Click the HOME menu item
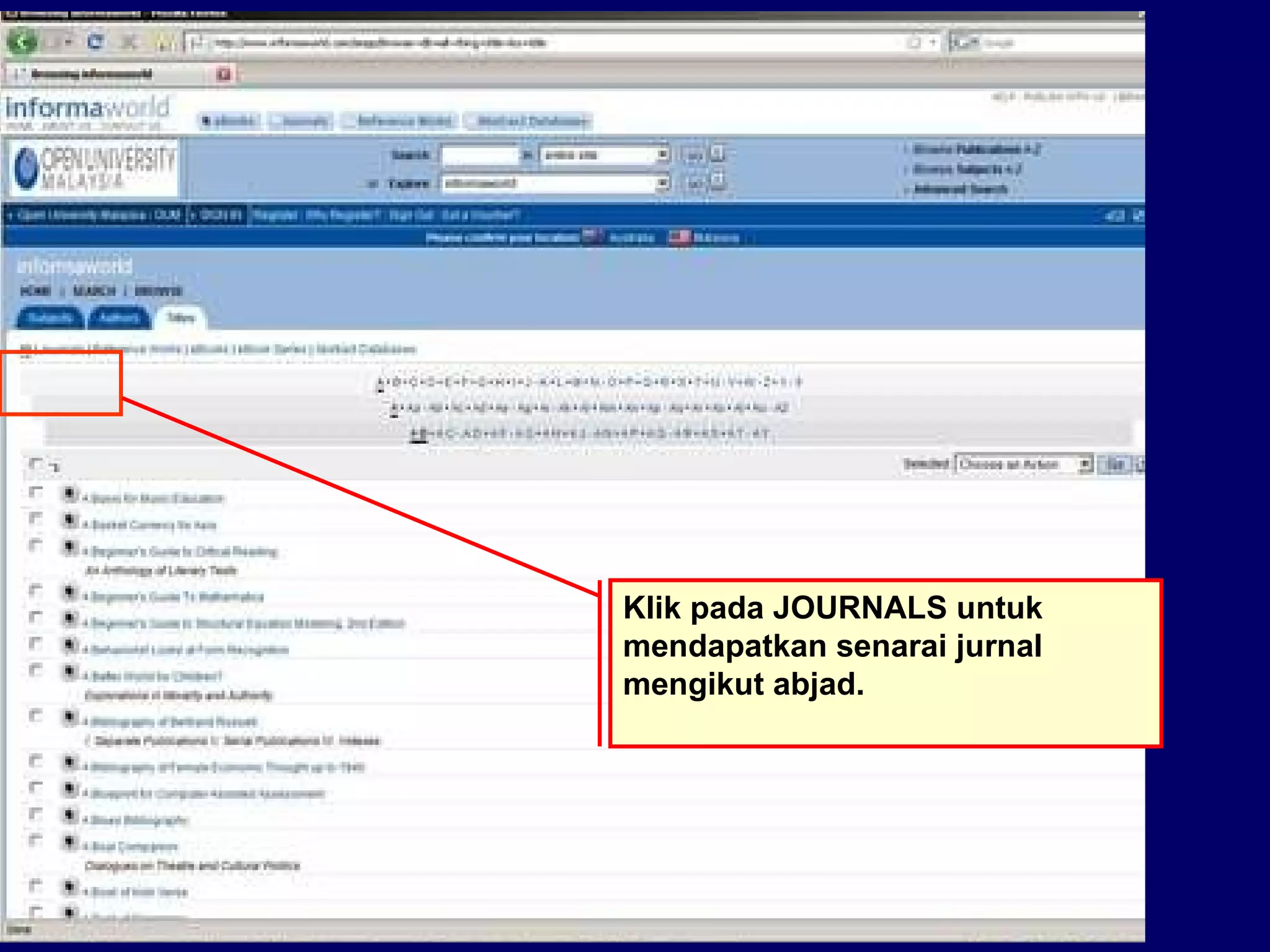1270x952 pixels. [35, 291]
